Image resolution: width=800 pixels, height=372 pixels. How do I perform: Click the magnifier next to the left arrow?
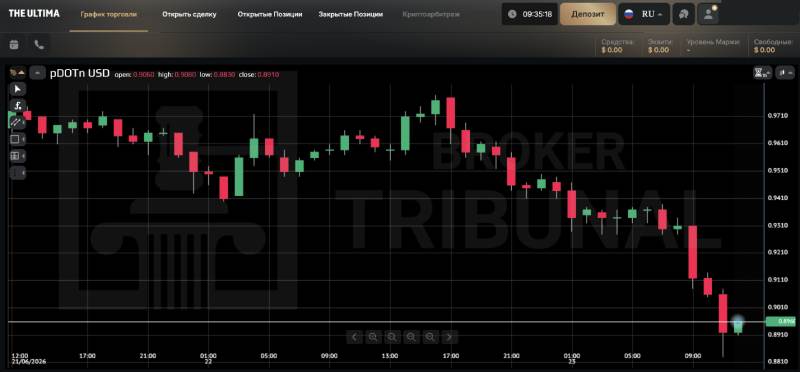point(373,337)
